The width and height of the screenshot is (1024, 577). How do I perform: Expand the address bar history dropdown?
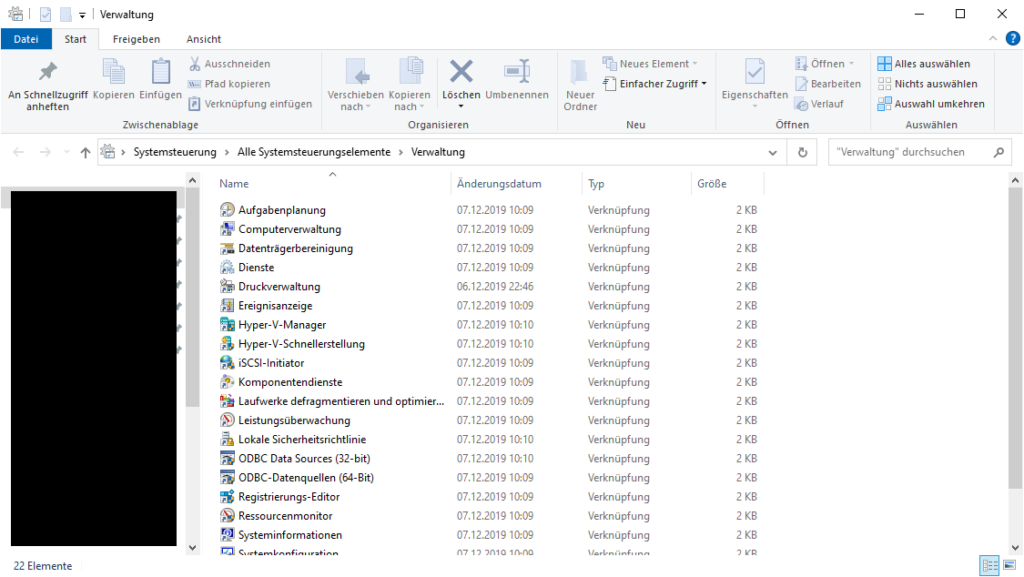773,152
